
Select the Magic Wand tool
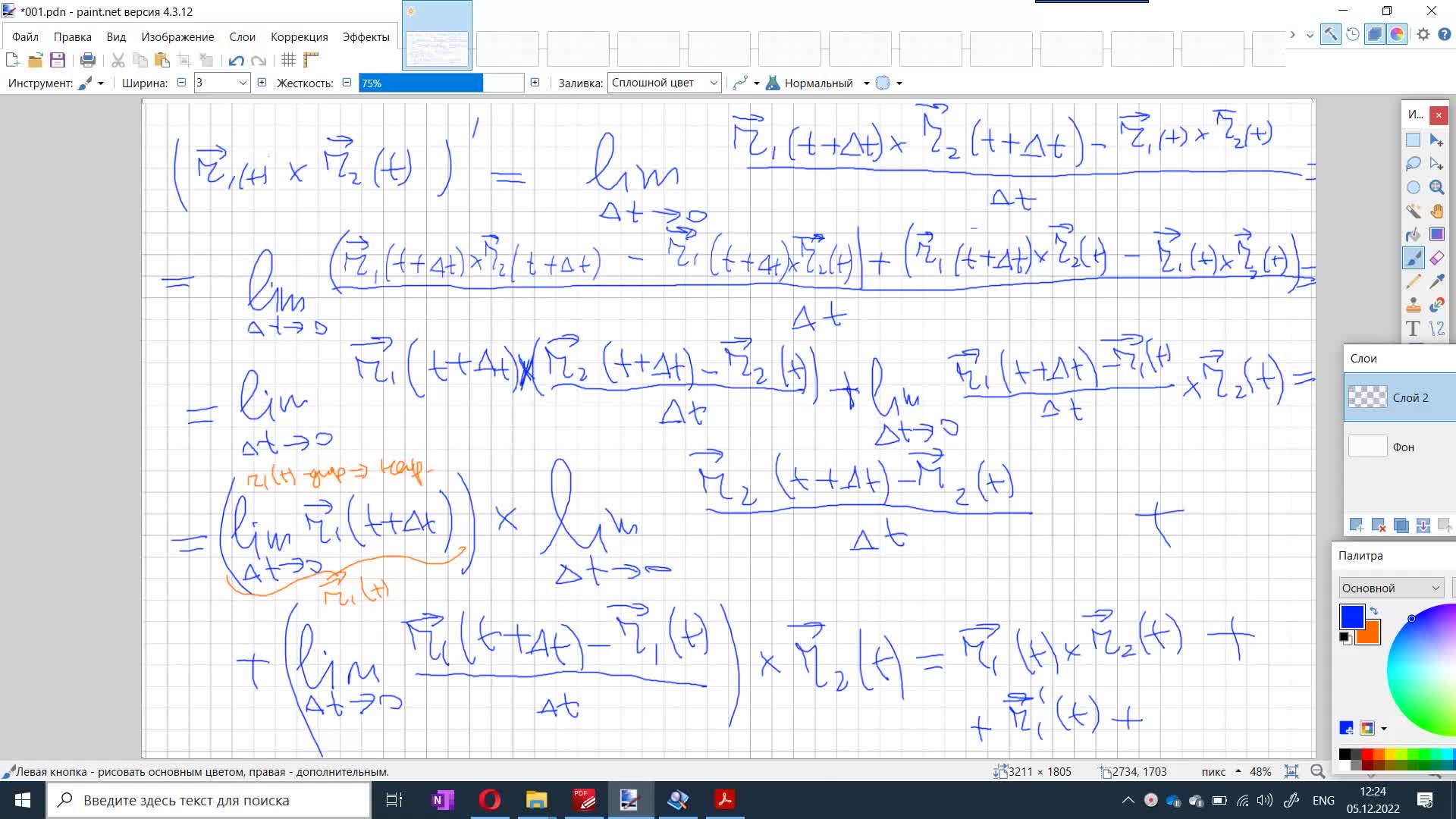pos(1413,211)
